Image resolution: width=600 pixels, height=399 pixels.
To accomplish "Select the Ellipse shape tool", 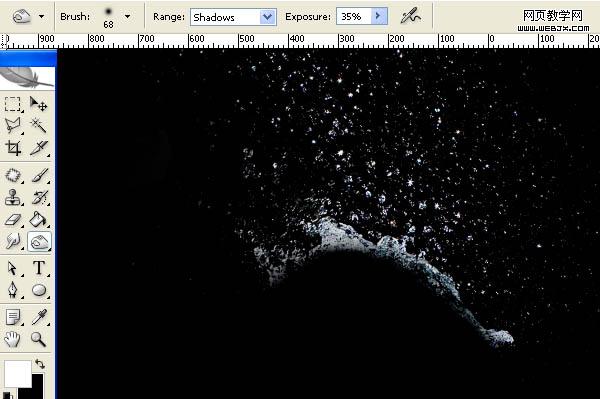I will click(x=38, y=290).
